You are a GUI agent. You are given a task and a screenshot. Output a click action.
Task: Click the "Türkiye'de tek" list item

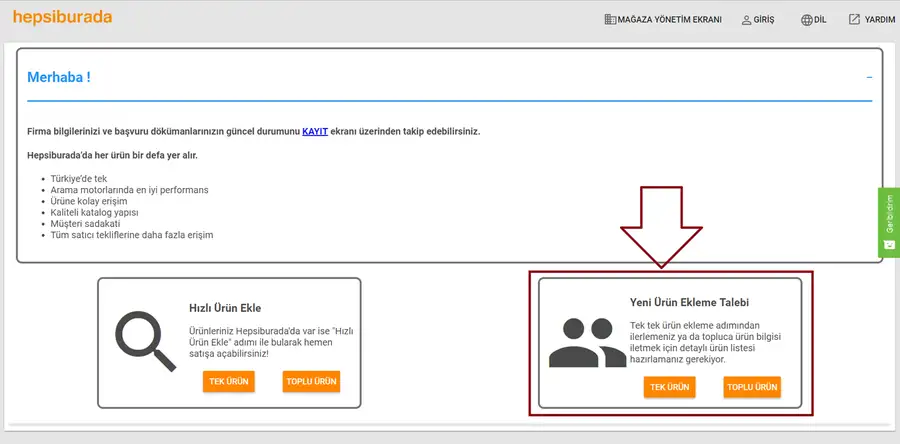tap(79, 178)
